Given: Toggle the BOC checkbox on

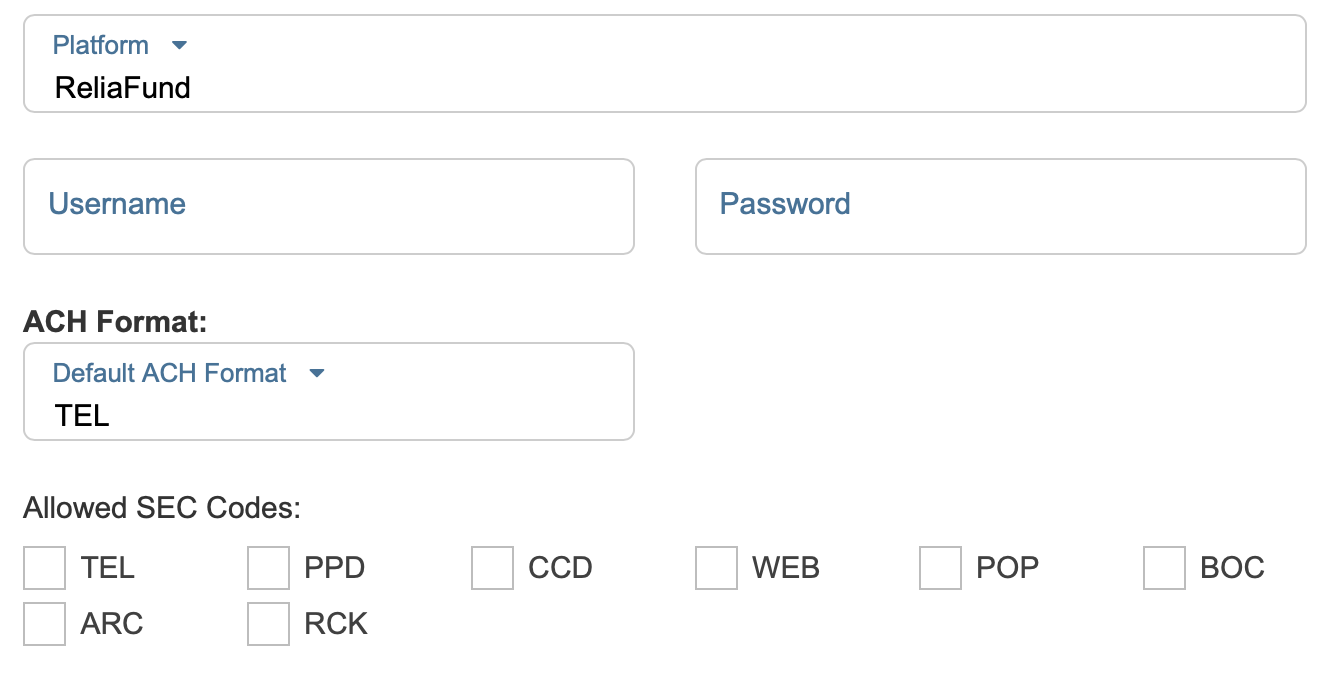Looking at the screenshot, I should tap(1164, 568).
